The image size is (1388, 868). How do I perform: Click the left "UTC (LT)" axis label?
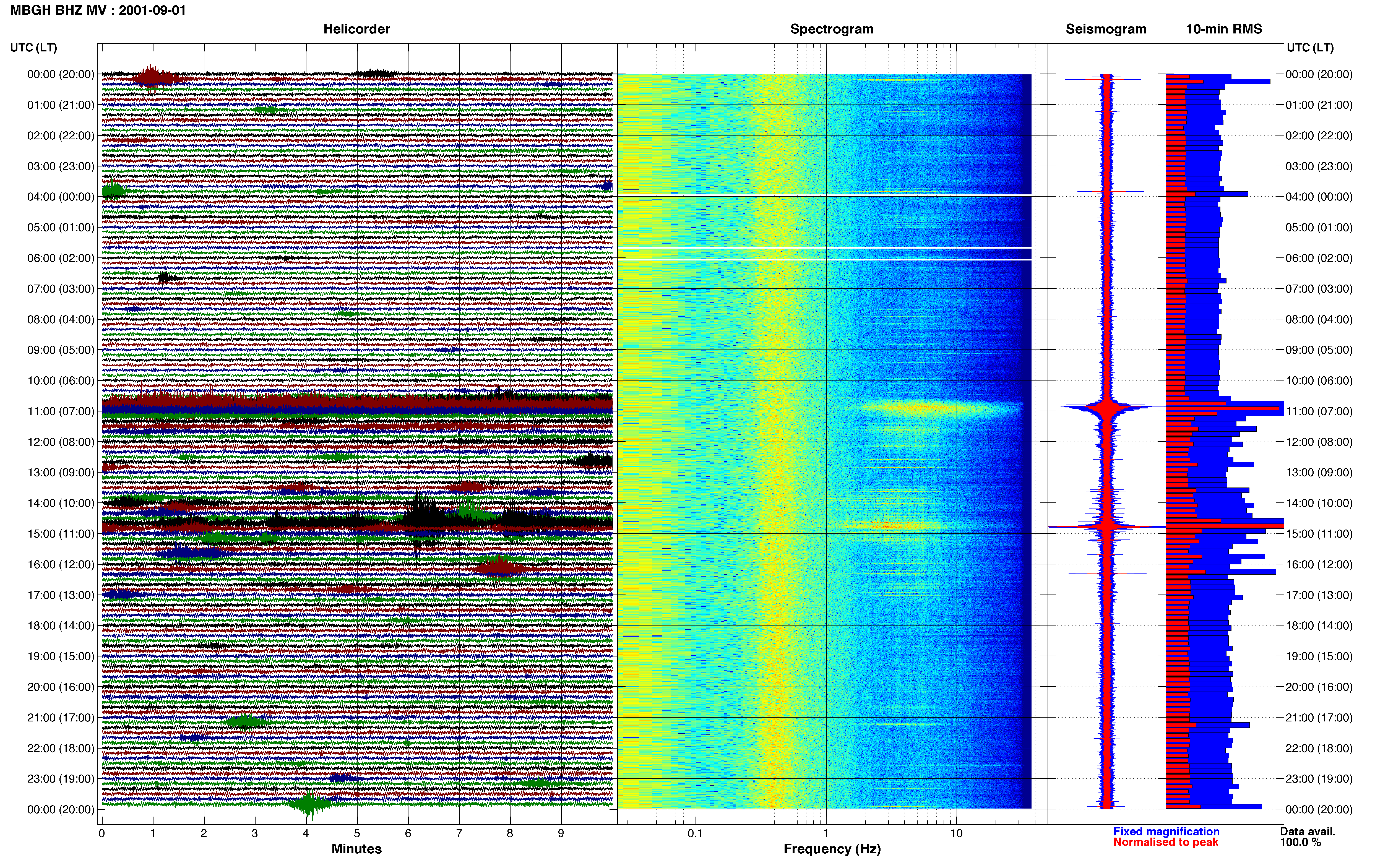tap(34, 48)
